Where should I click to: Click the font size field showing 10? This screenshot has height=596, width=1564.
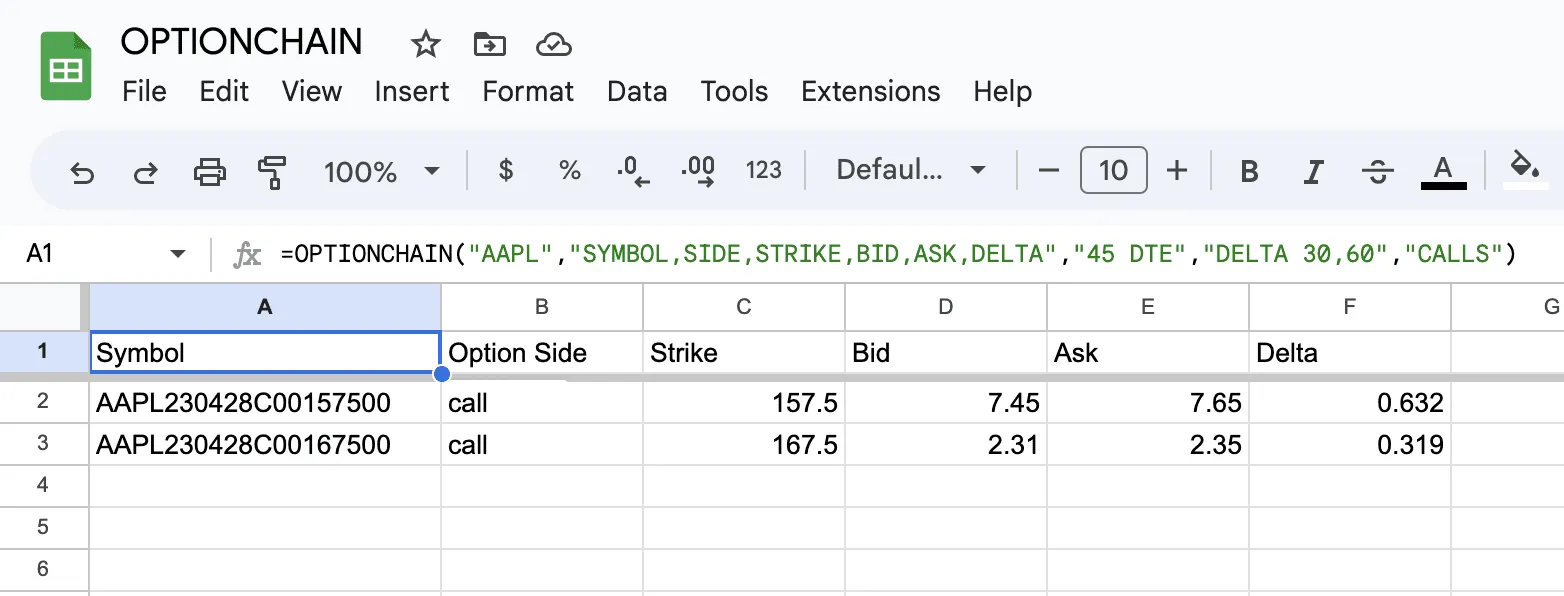click(x=1113, y=170)
